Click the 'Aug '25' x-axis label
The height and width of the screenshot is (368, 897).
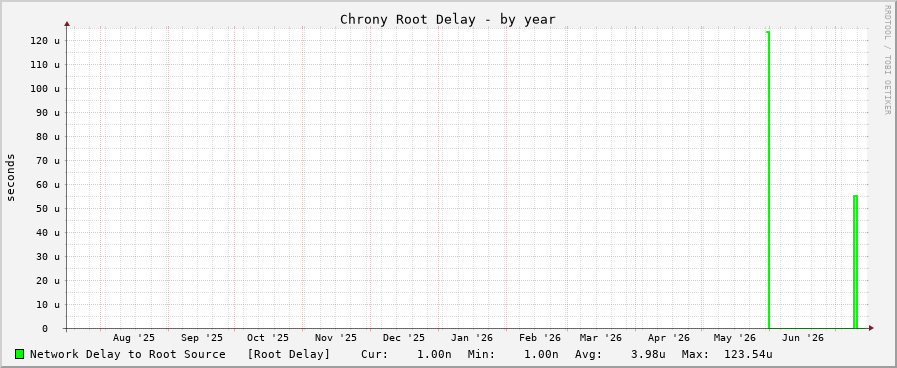pos(134,338)
